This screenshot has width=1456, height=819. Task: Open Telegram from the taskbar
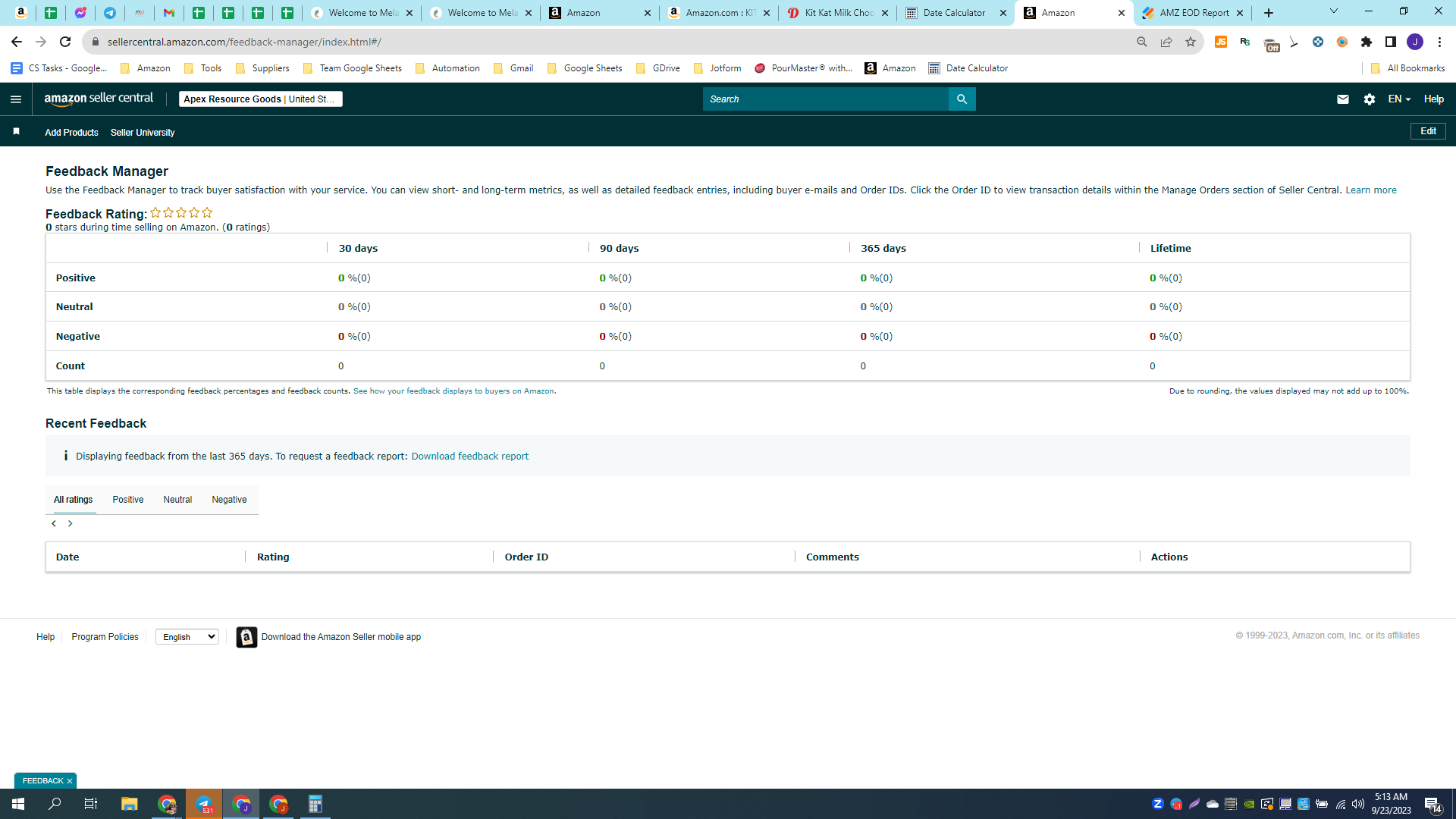[x=204, y=804]
